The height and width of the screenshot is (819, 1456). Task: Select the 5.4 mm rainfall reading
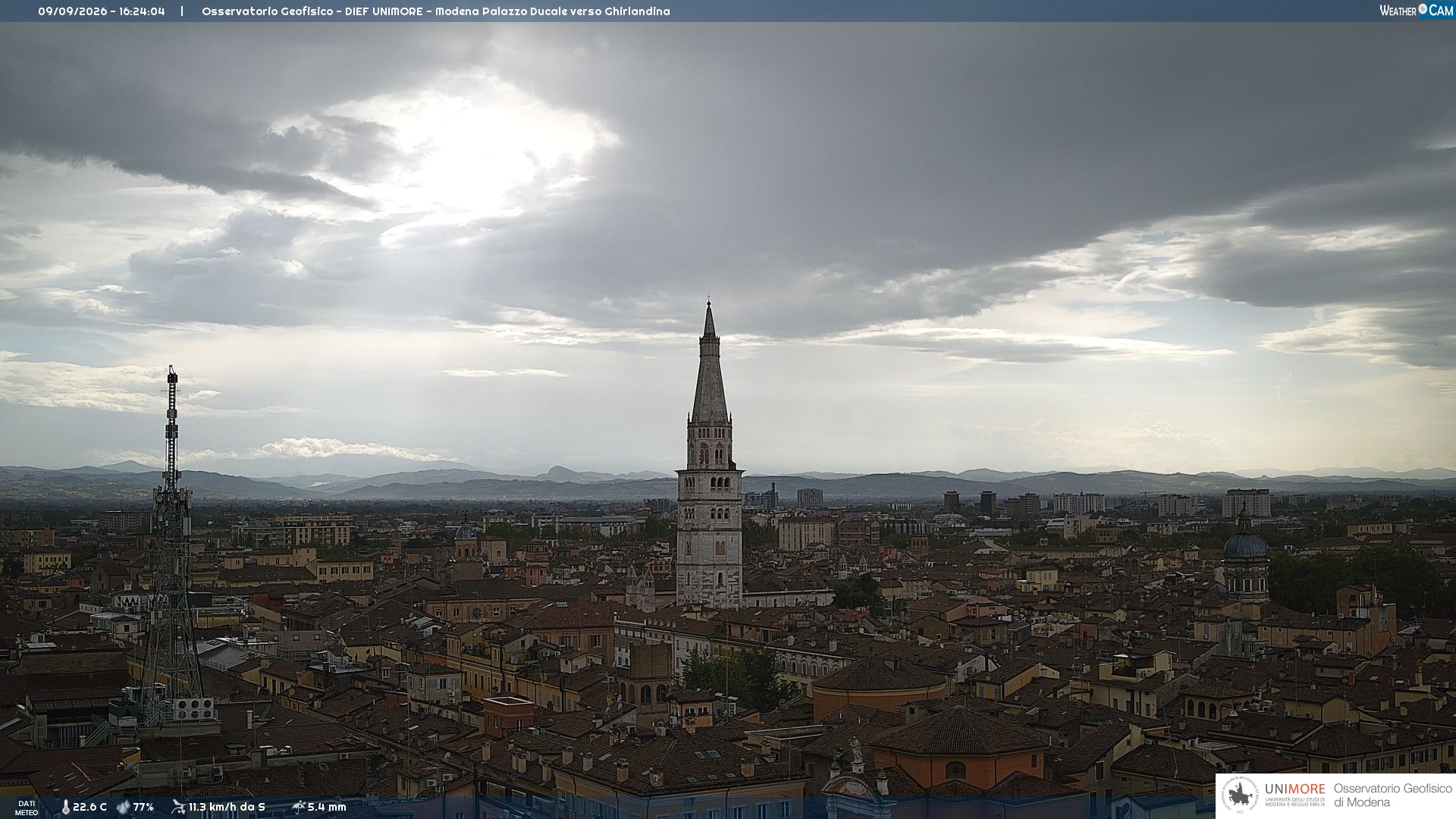[x=327, y=808]
